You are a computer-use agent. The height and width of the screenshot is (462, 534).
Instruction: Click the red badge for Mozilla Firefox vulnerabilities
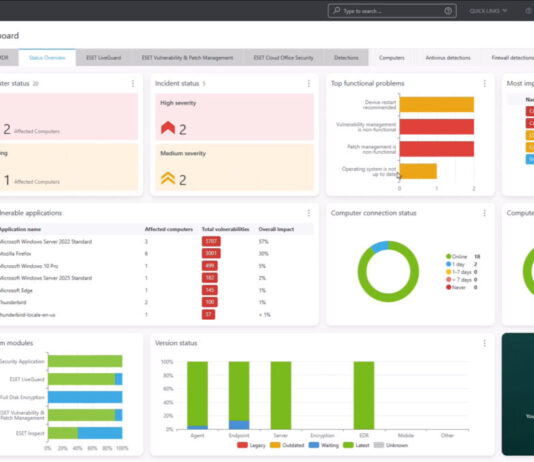pyautogui.click(x=211, y=253)
